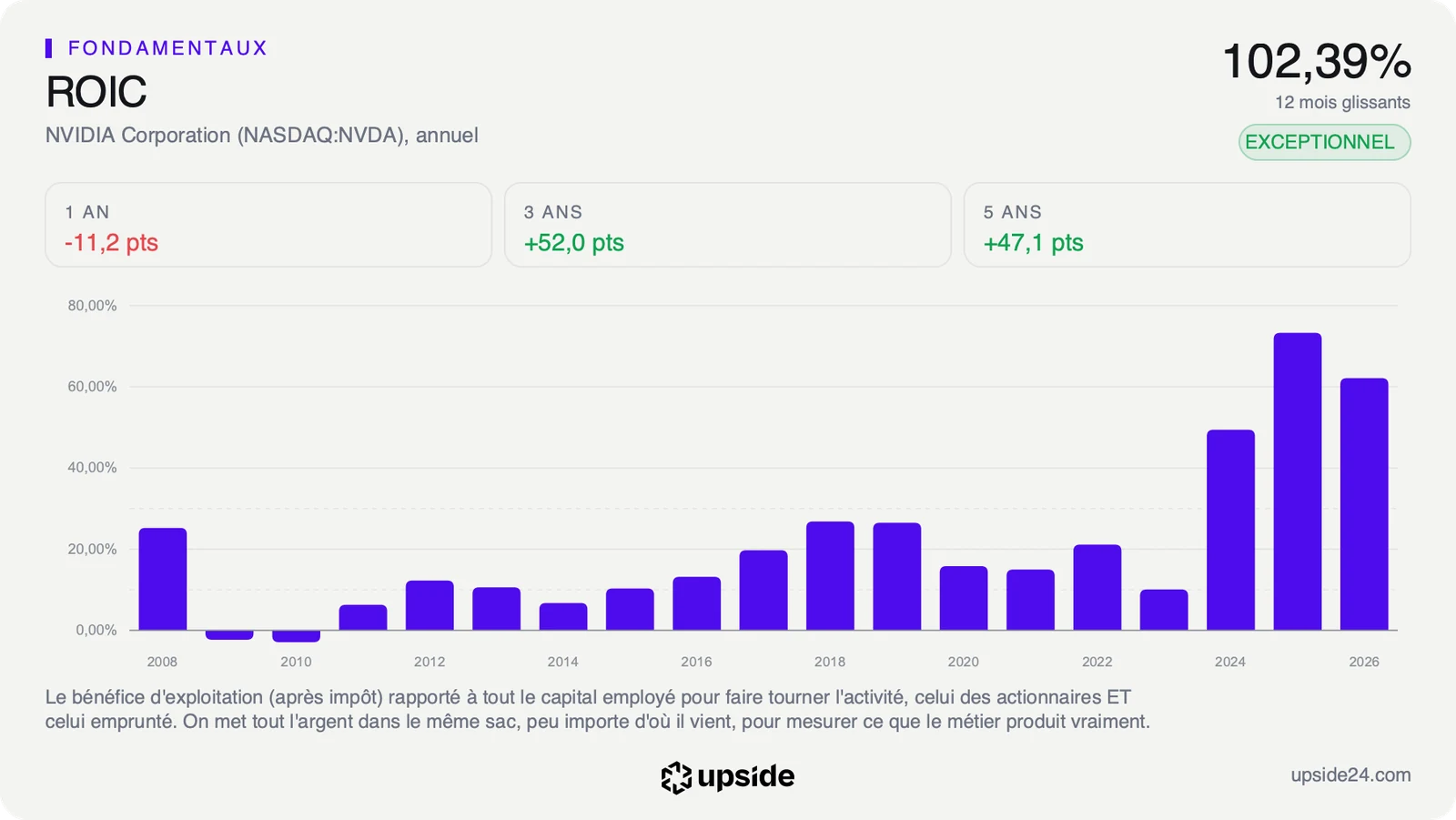Open the upside24.com link
The height and width of the screenshot is (820, 1456).
click(1350, 775)
